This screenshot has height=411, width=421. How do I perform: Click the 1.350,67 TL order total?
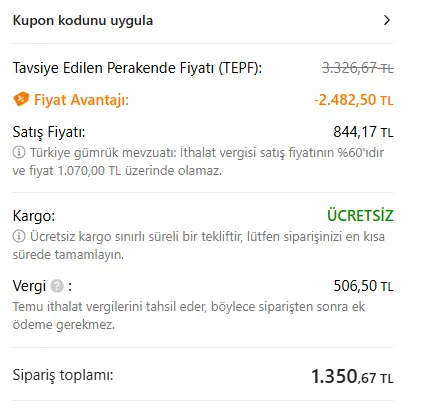352,376
